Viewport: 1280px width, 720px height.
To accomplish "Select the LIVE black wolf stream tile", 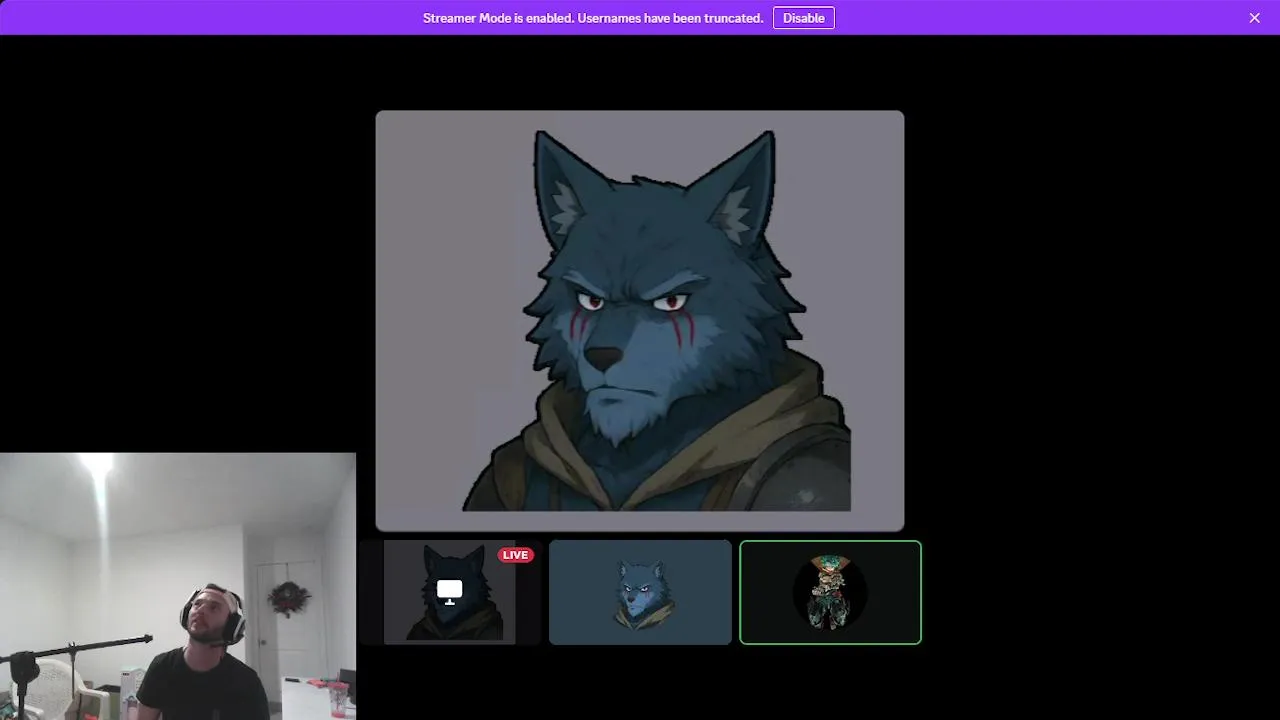I will pyautogui.click(x=450, y=592).
